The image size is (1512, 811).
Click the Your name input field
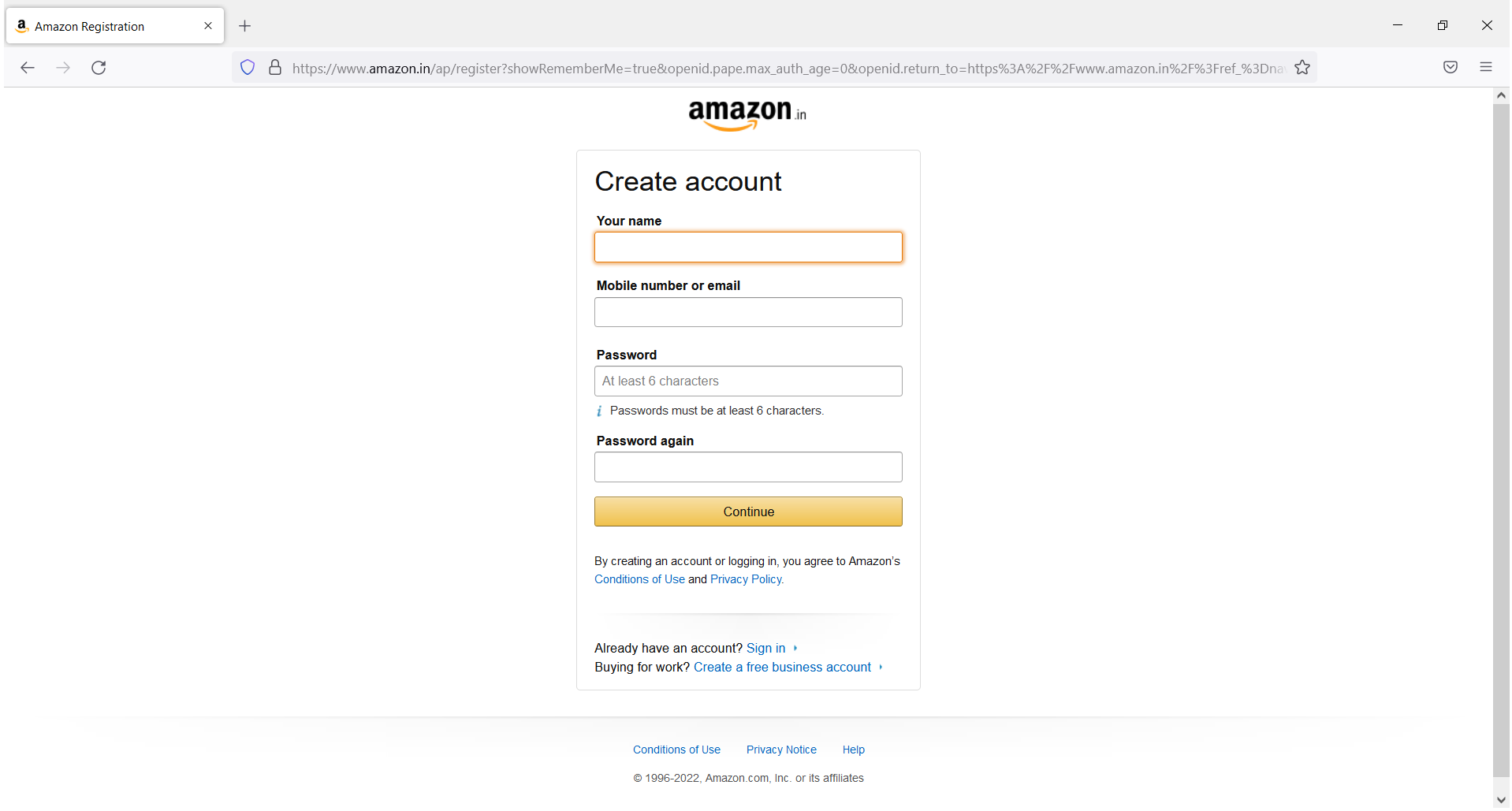[747, 247]
